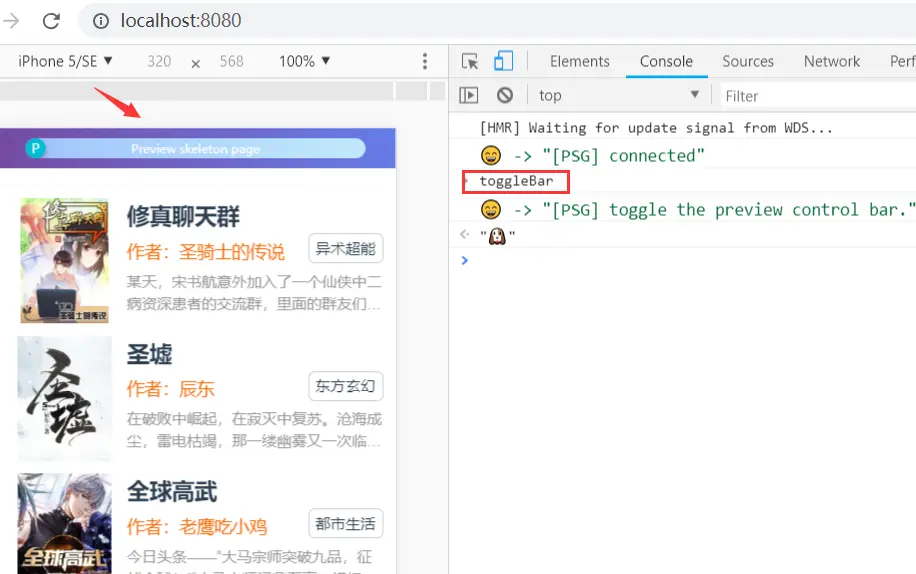Click the round P icon in the preview bar
This screenshot has height=574, width=916.
(x=35, y=148)
